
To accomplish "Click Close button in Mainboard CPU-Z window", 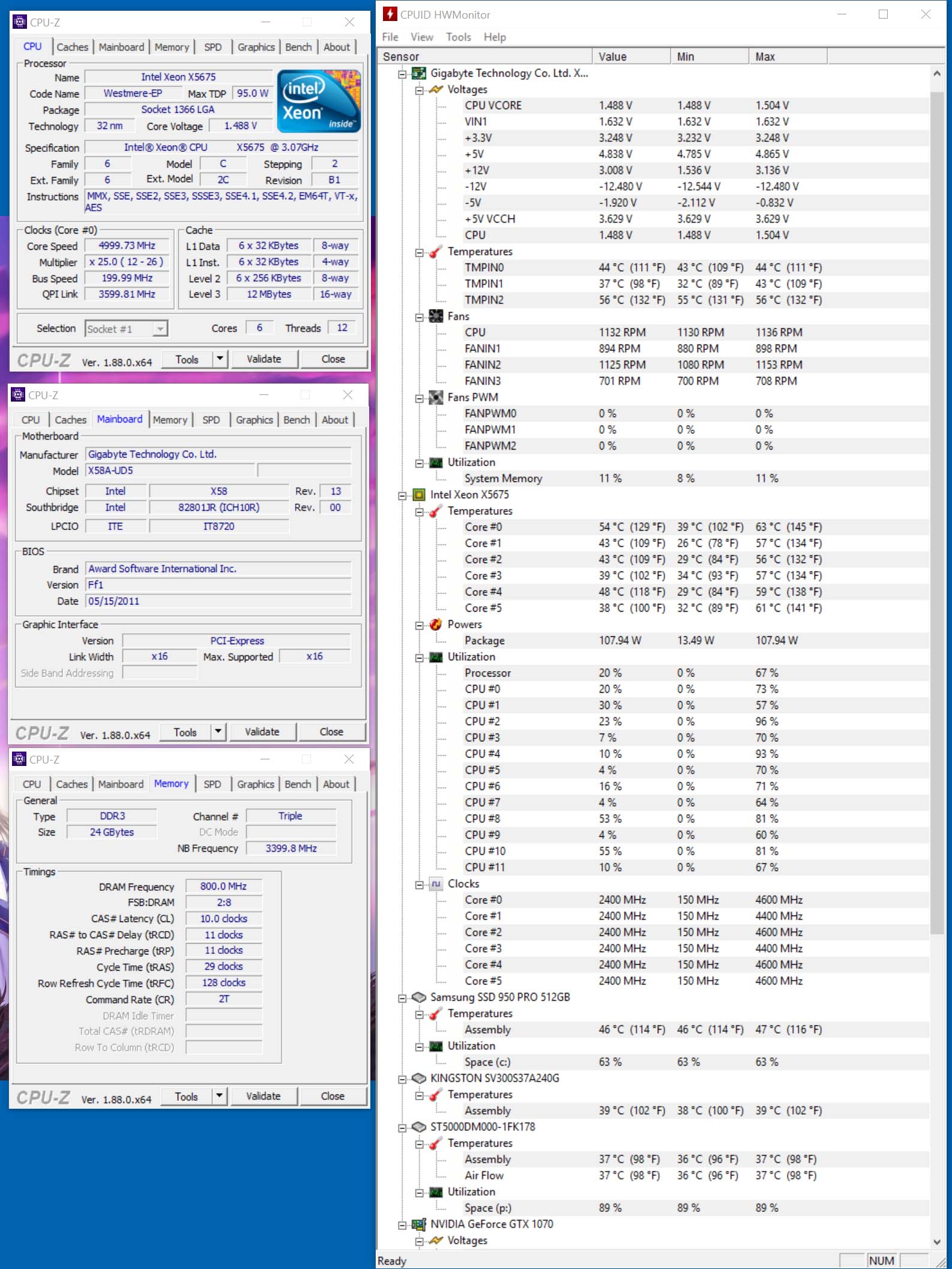I will click(x=332, y=732).
